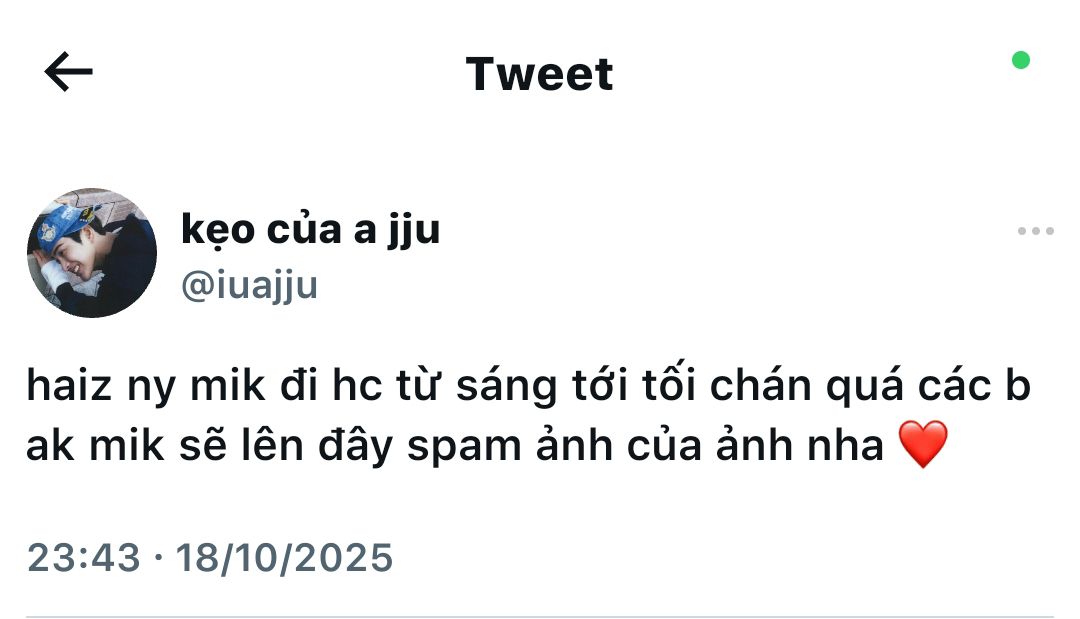Tap the dot separator between time and date
This screenshot has height=619, width=1080.
pos(159,556)
